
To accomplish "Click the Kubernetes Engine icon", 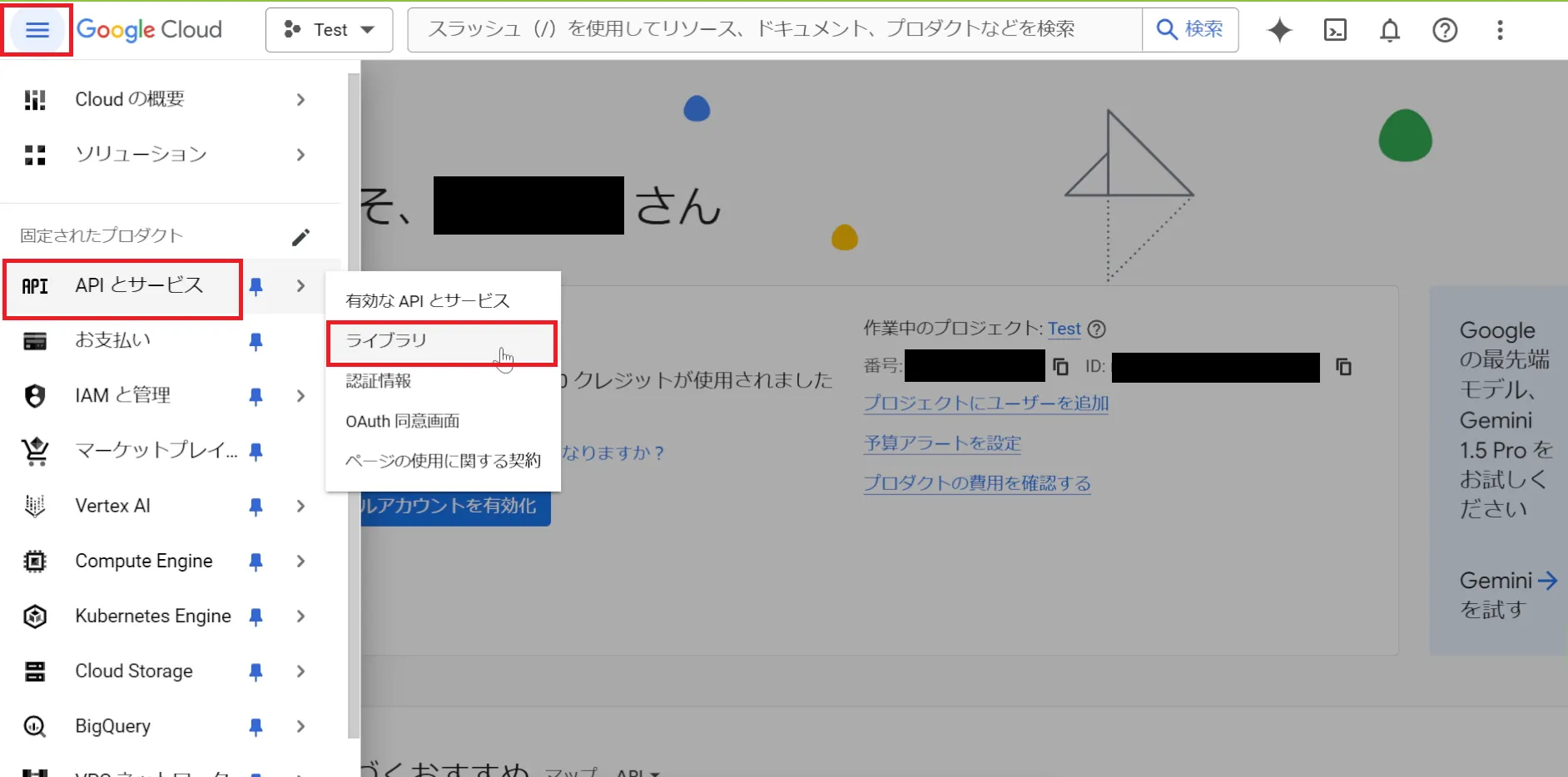I will (35, 616).
